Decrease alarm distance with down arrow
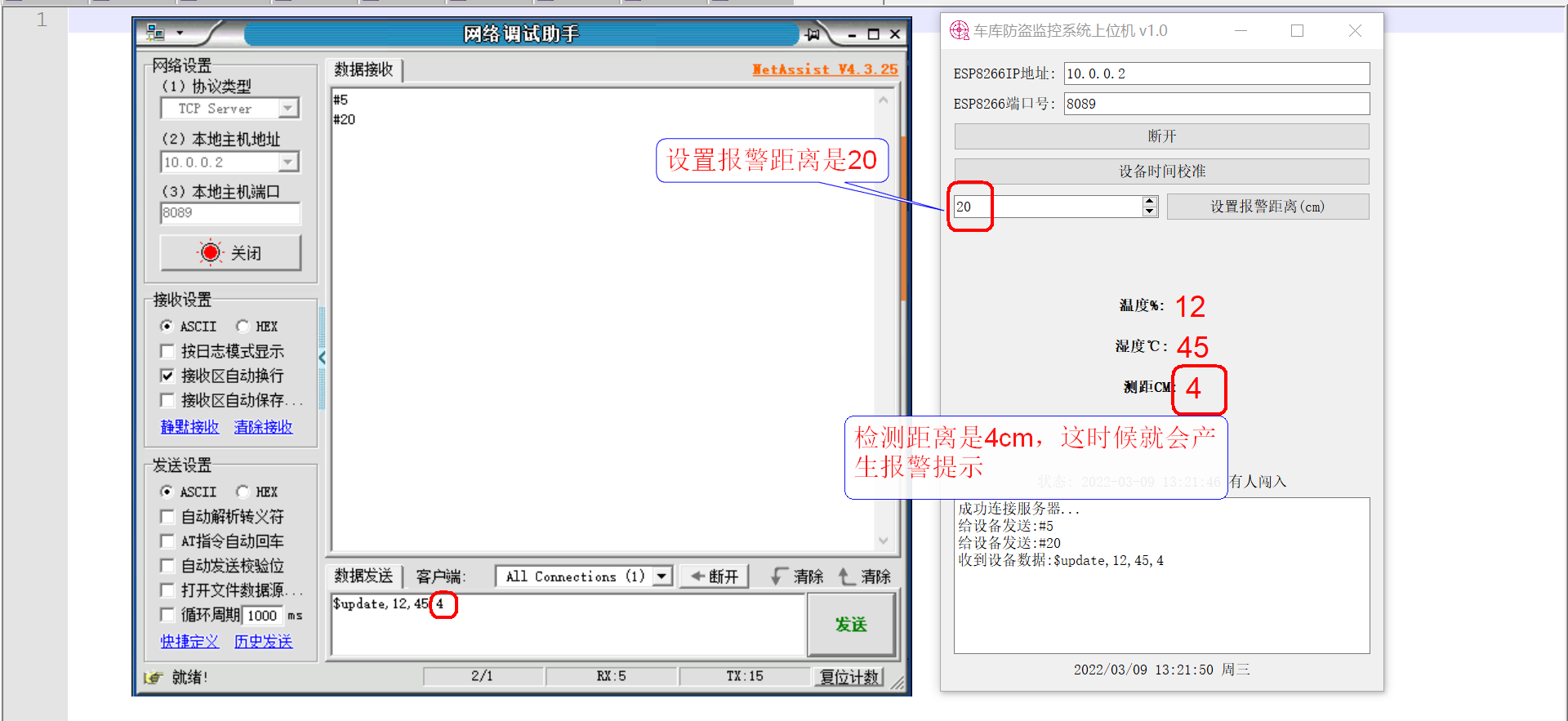This screenshot has height=721, width=1568. point(1150,211)
